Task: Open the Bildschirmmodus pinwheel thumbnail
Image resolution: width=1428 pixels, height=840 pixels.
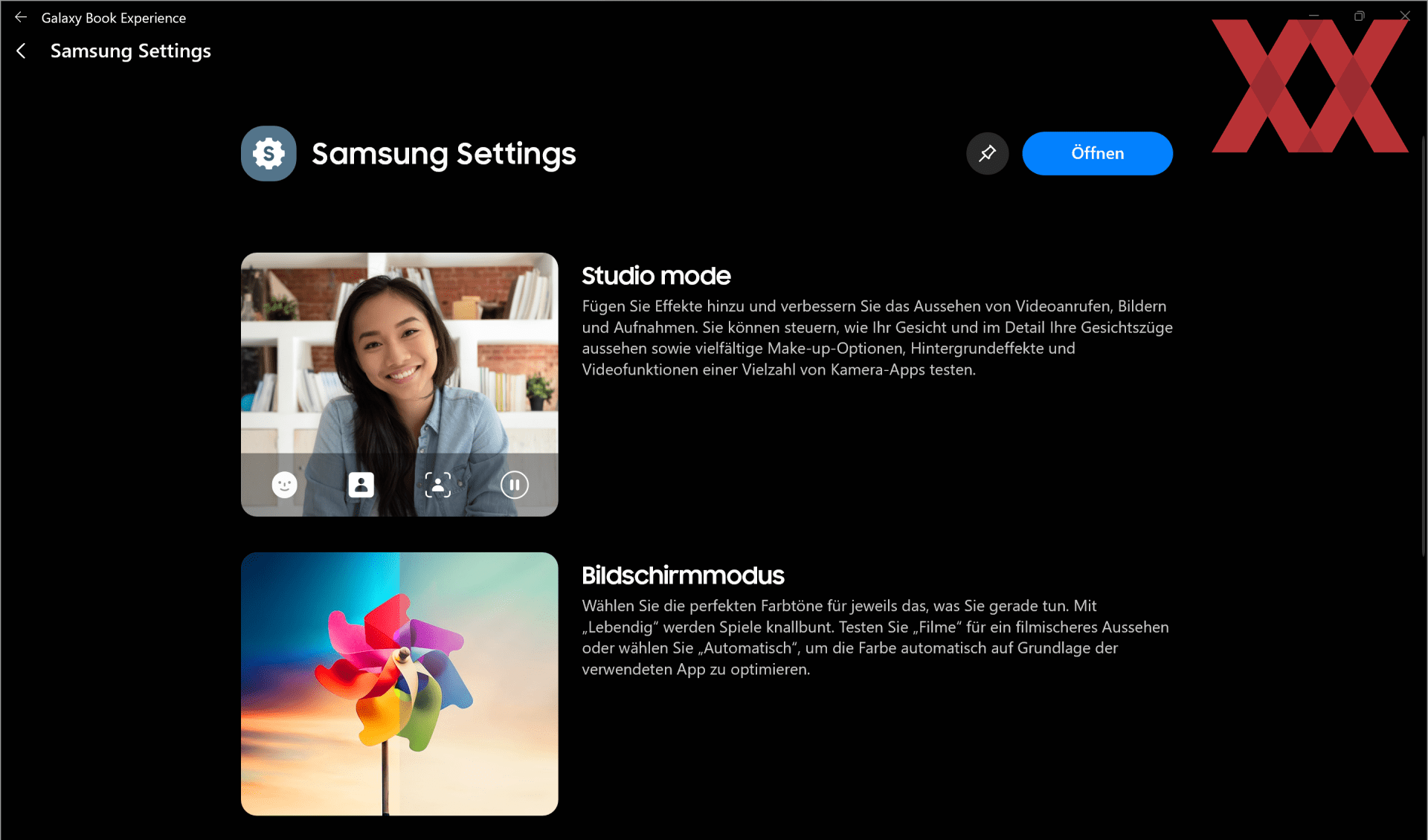Action: [399, 684]
